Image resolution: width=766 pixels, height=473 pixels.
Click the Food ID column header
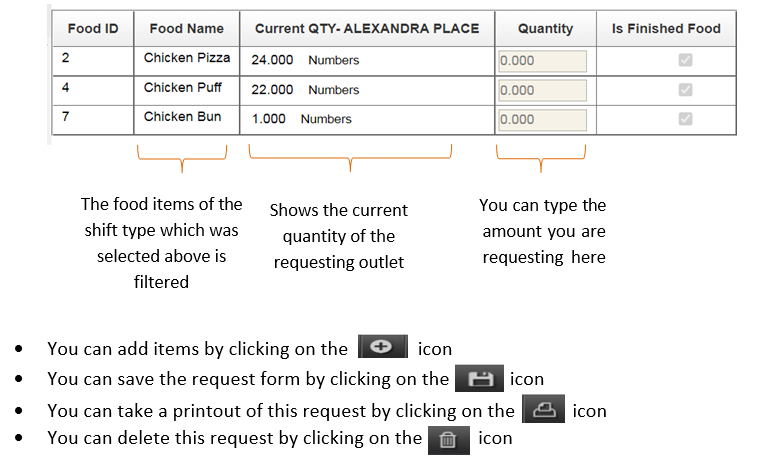click(92, 28)
